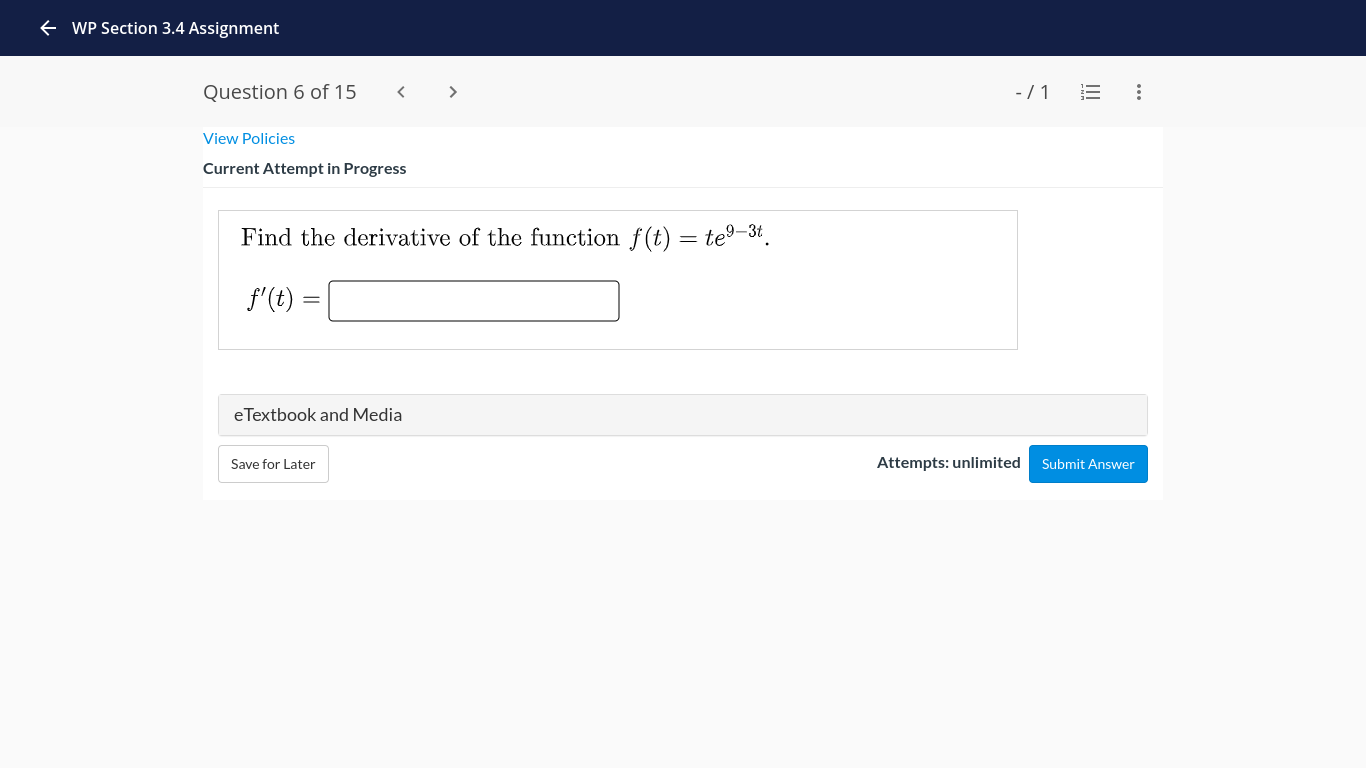Select the Current Attempt in Progress text
Viewport: 1366px width, 768px height.
tap(305, 168)
